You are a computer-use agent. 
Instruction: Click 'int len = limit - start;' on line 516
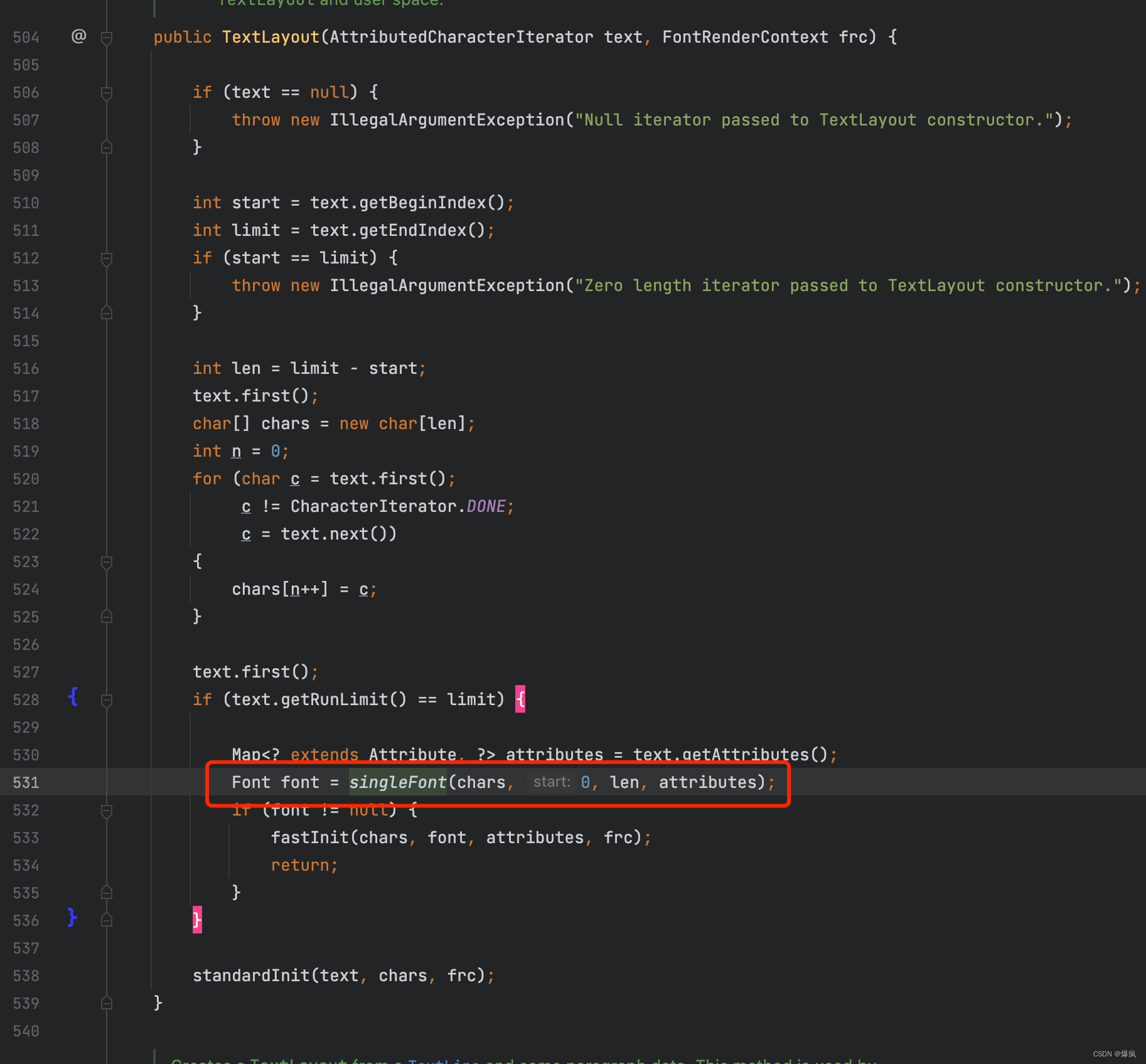pyautogui.click(x=309, y=368)
